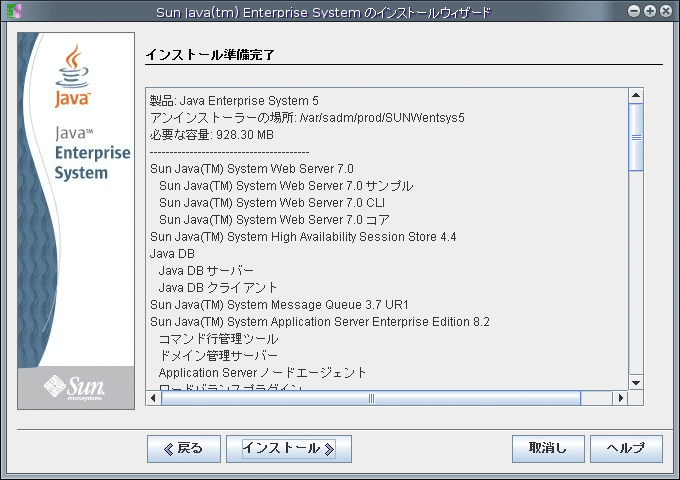Select the 必要な容量: 928.30 MB line
This screenshot has width=680, height=480.
coord(212,135)
